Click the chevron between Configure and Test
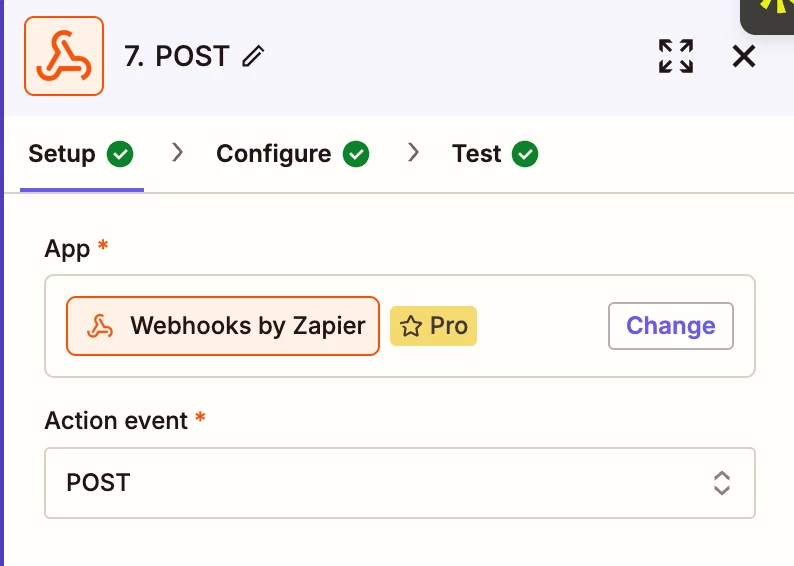 tap(413, 153)
